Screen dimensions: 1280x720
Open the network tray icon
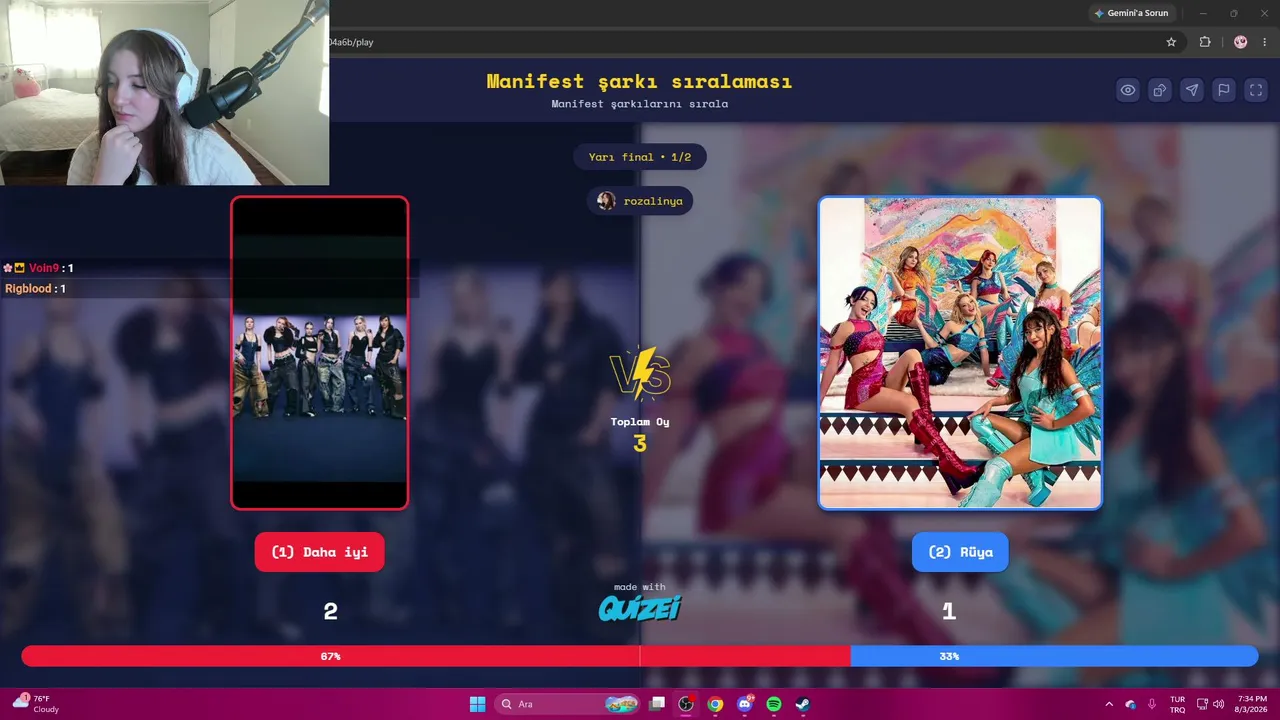(x=1202, y=704)
